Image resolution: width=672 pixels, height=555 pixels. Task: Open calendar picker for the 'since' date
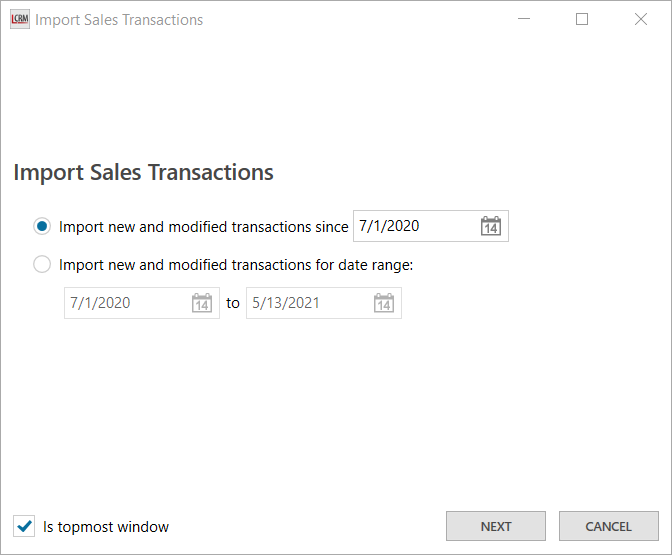coord(490,226)
